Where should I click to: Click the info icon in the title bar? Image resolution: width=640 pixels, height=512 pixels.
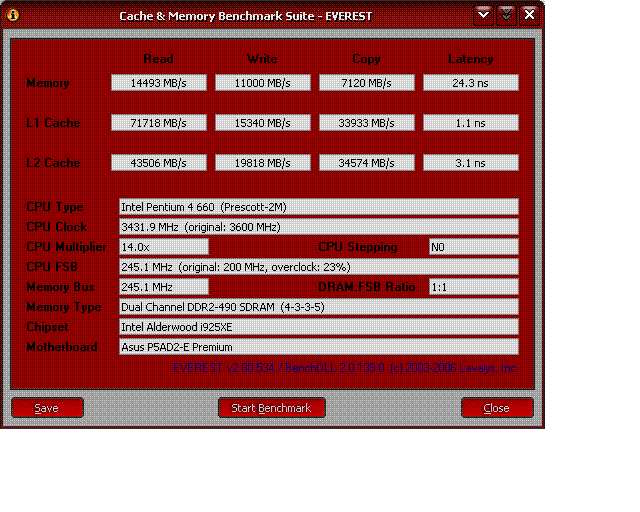tap(13, 16)
